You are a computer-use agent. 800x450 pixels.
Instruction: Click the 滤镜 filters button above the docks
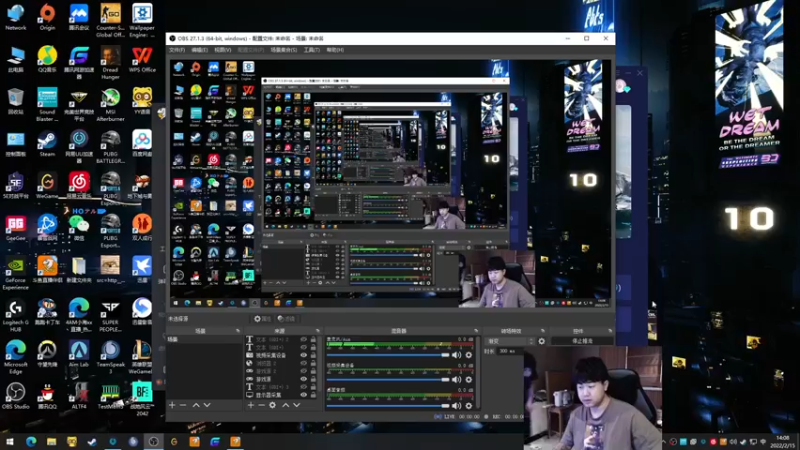(x=286, y=319)
